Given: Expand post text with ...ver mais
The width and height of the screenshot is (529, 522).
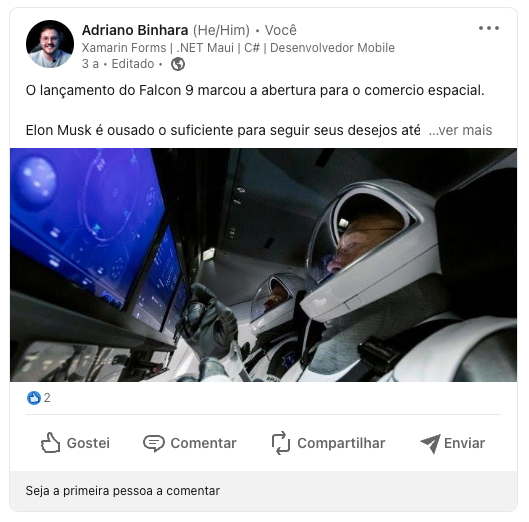Looking at the screenshot, I should [460, 130].
